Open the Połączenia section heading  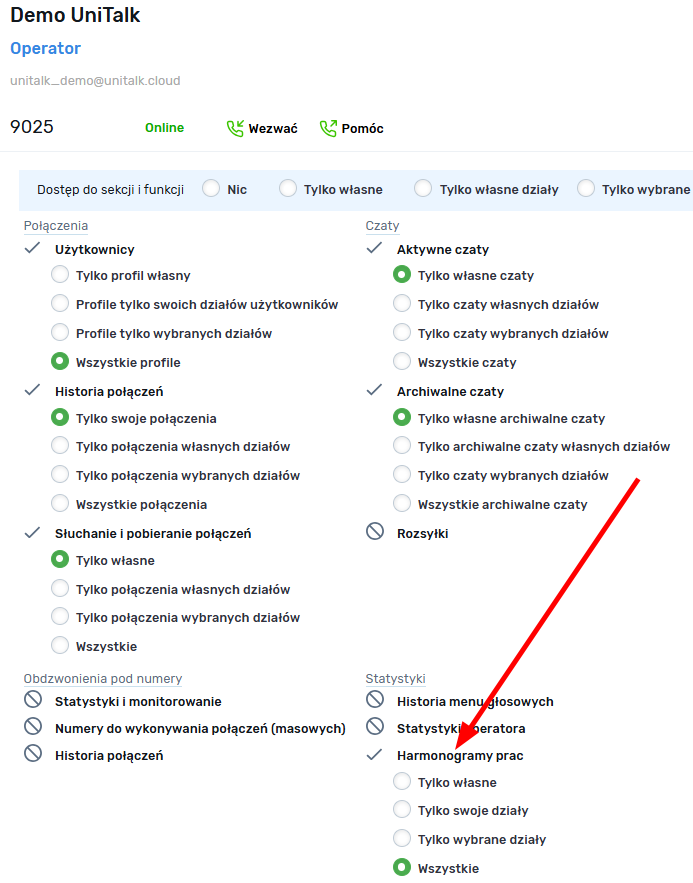pos(56,226)
